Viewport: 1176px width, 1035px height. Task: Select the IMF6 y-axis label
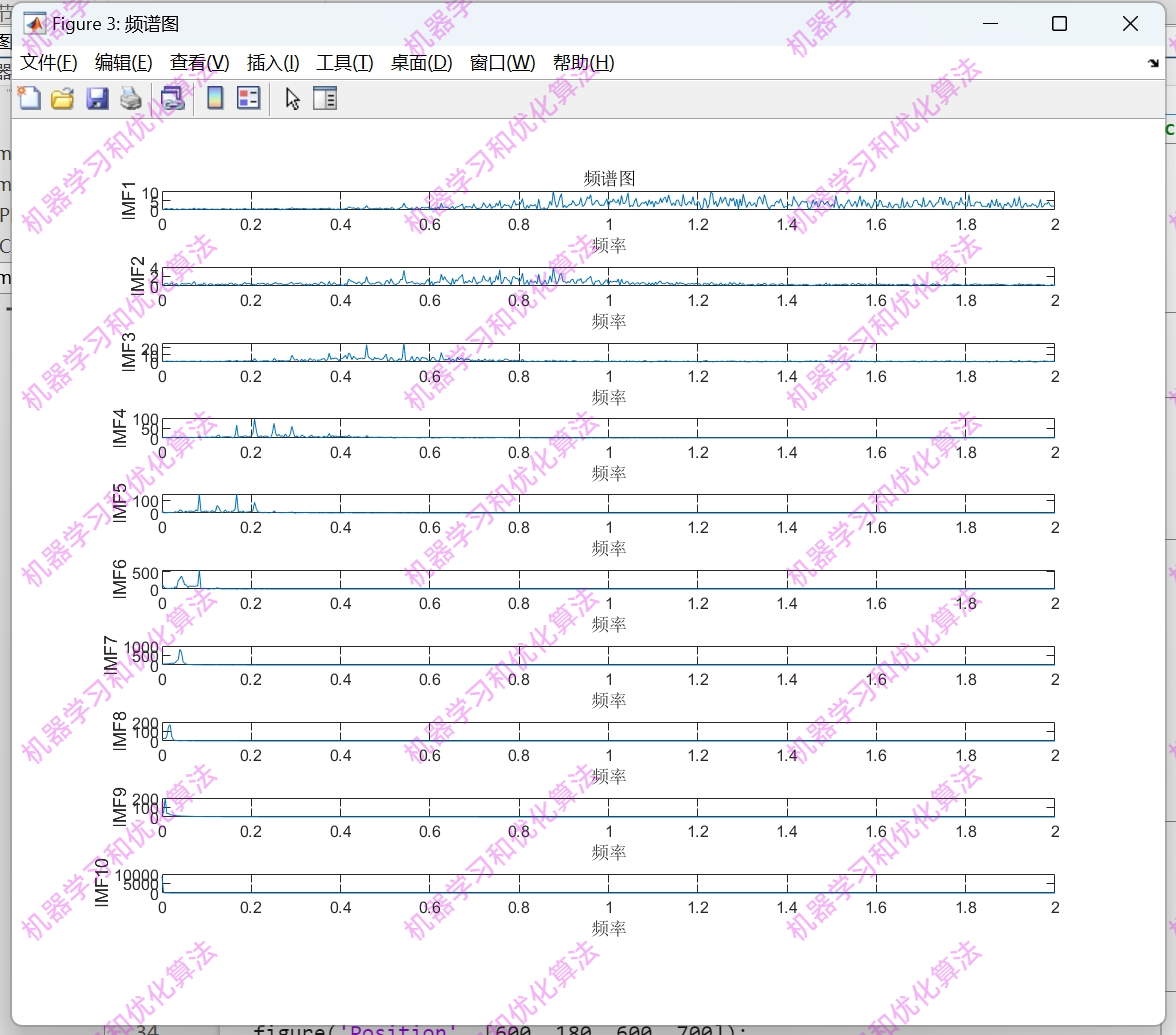point(120,579)
